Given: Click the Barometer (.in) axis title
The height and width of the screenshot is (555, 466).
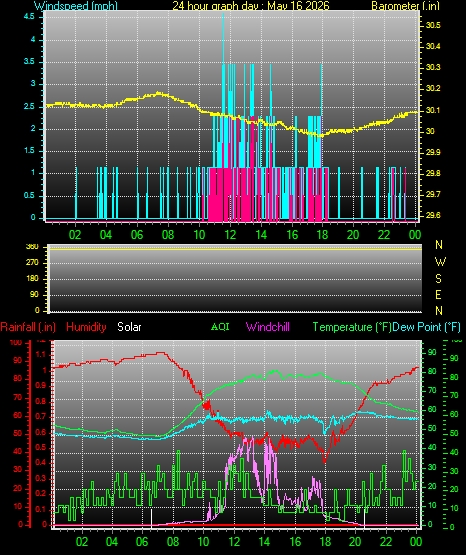Looking at the screenshot, I should tap(405, 5).
